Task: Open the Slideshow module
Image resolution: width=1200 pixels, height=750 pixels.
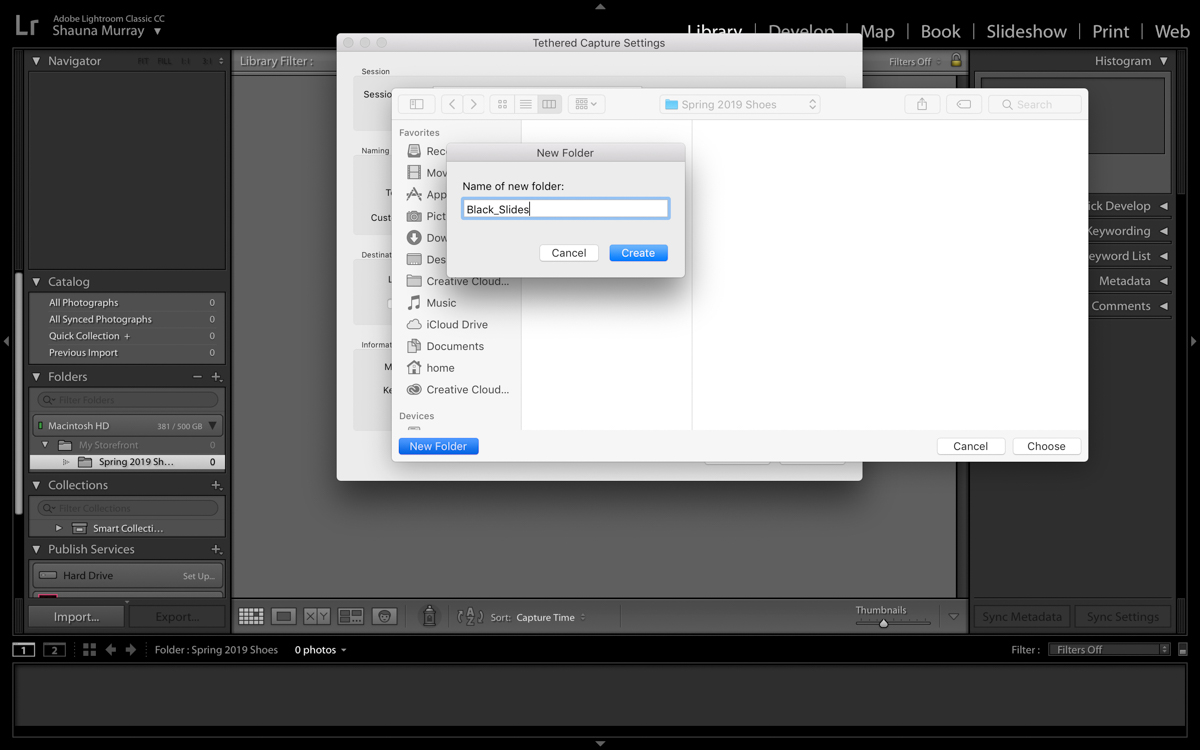Action: [x=1026, y=31]
